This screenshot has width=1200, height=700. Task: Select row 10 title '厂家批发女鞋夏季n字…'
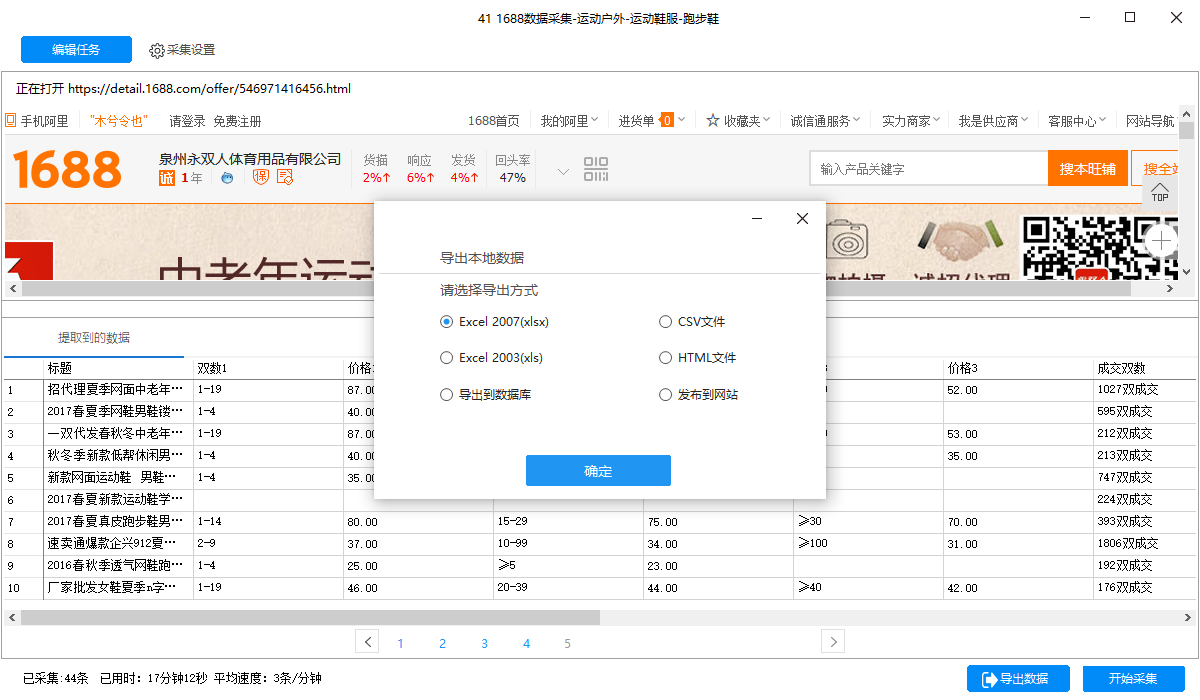click(118, 588)
